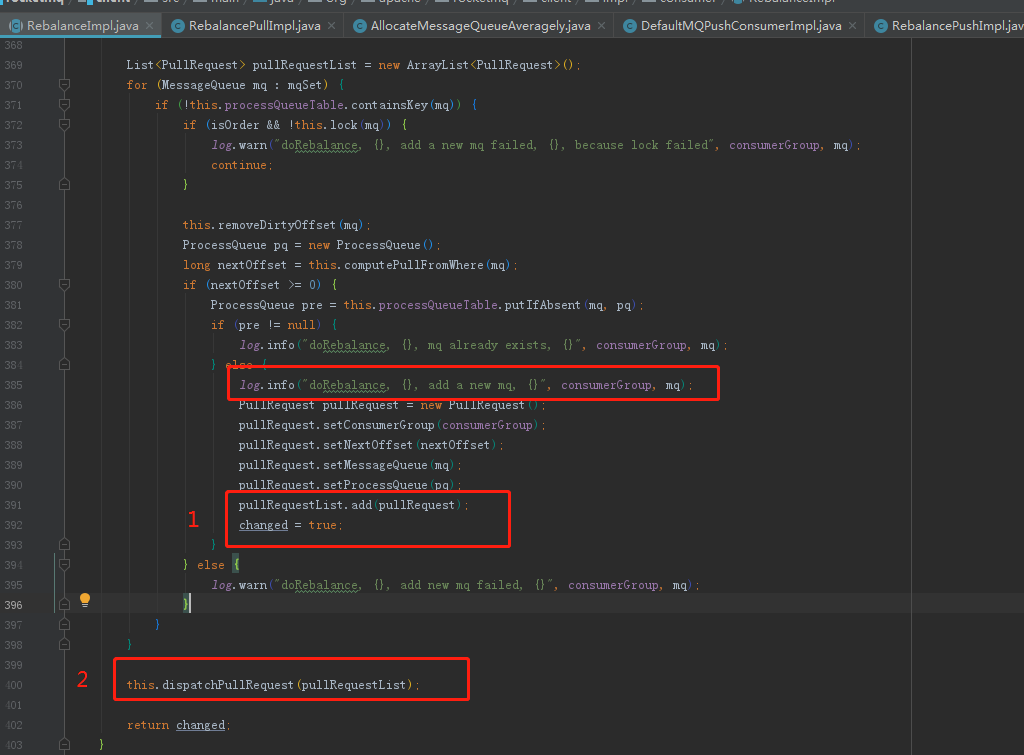
Task: Collapse the else block at line 394
Action: [x=64, y=564]
